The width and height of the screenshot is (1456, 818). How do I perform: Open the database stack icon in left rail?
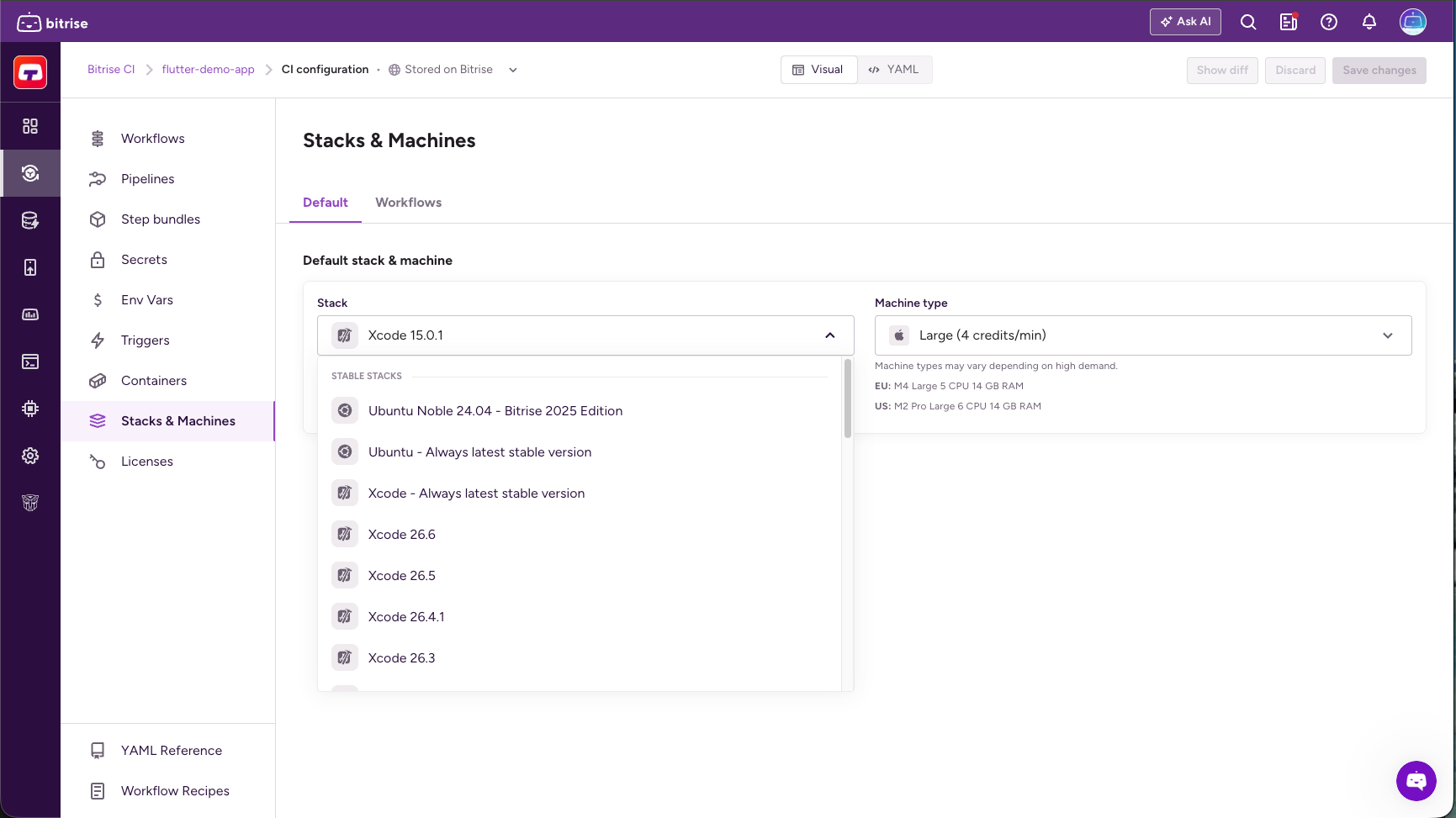30,220
